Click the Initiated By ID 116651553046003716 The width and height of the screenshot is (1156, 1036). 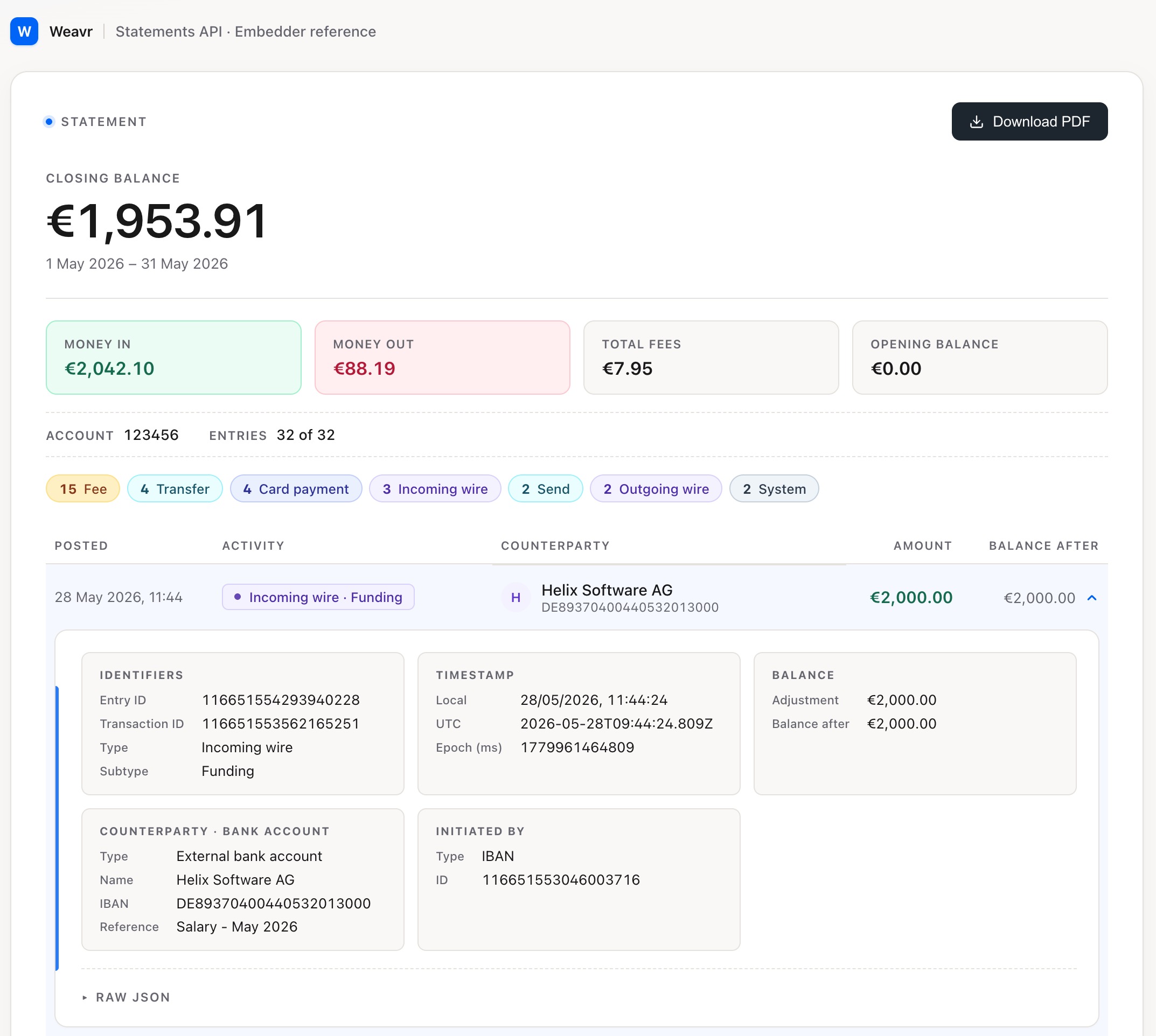561,880
